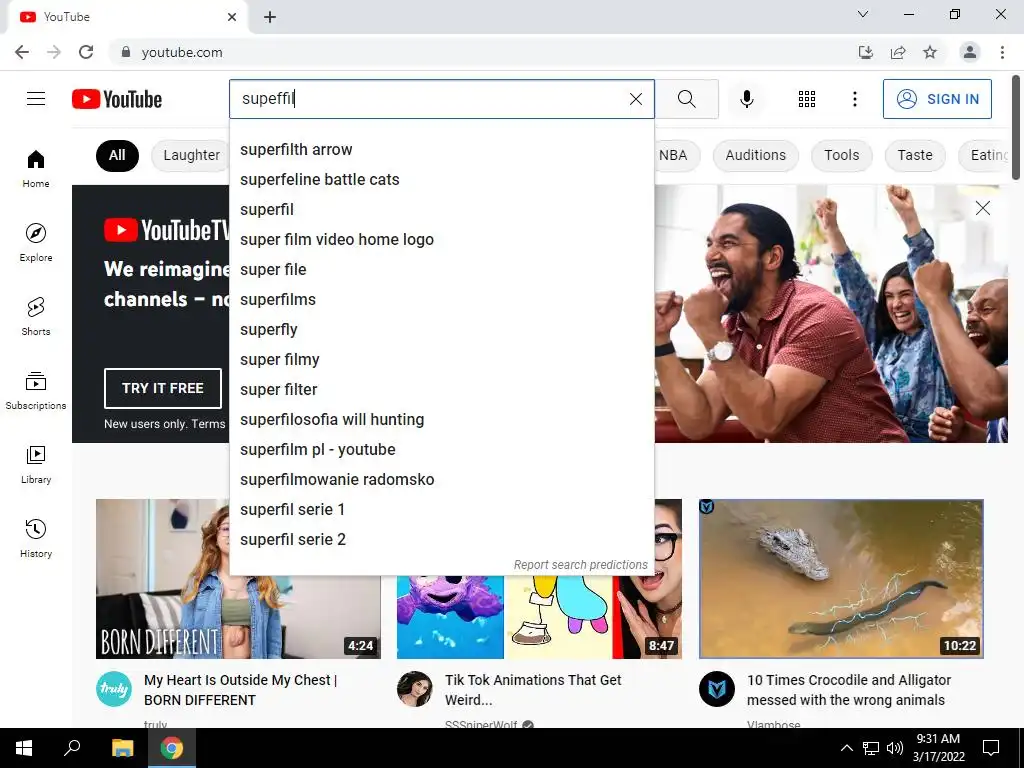
Task: Select the NBA filter chip
Action: tap(673, 155)
